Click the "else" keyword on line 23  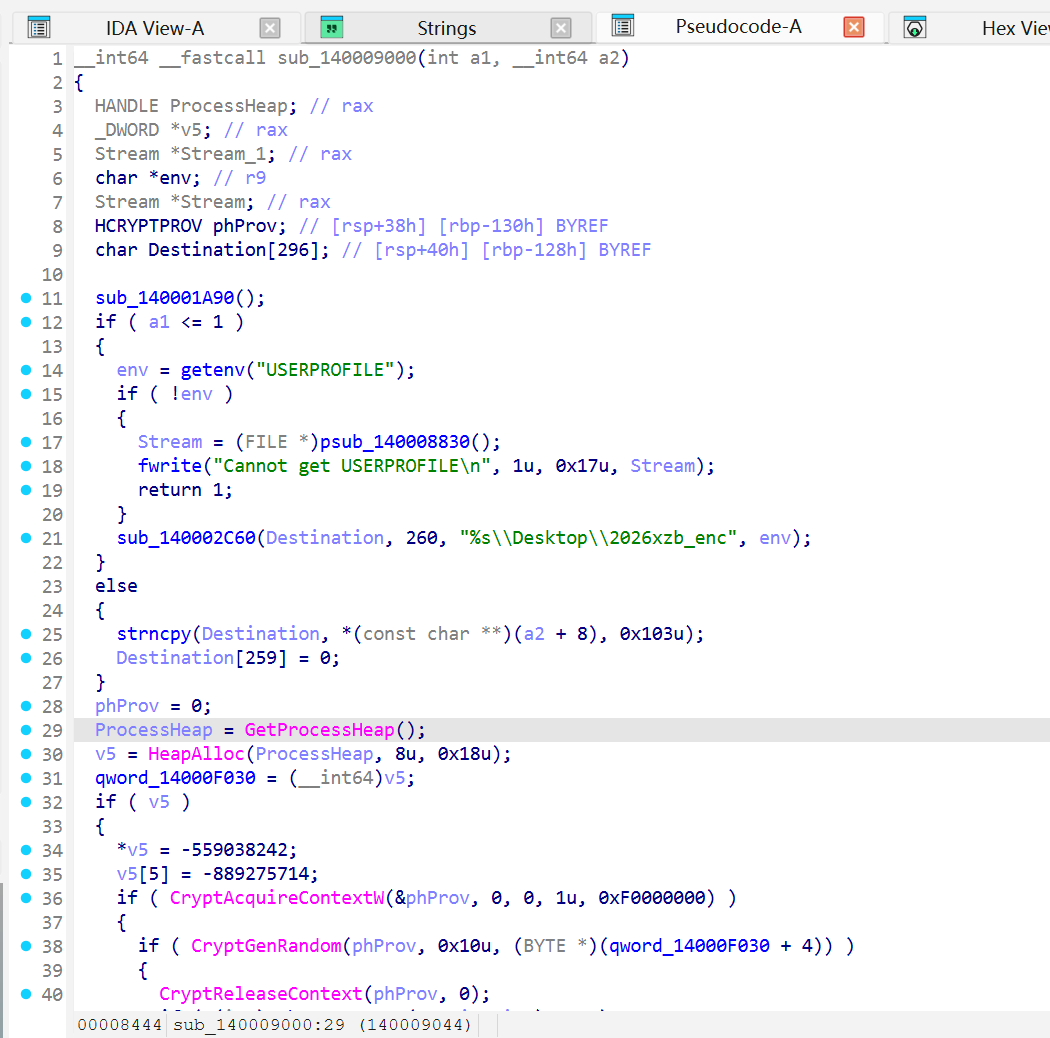[x=117, y=586]
